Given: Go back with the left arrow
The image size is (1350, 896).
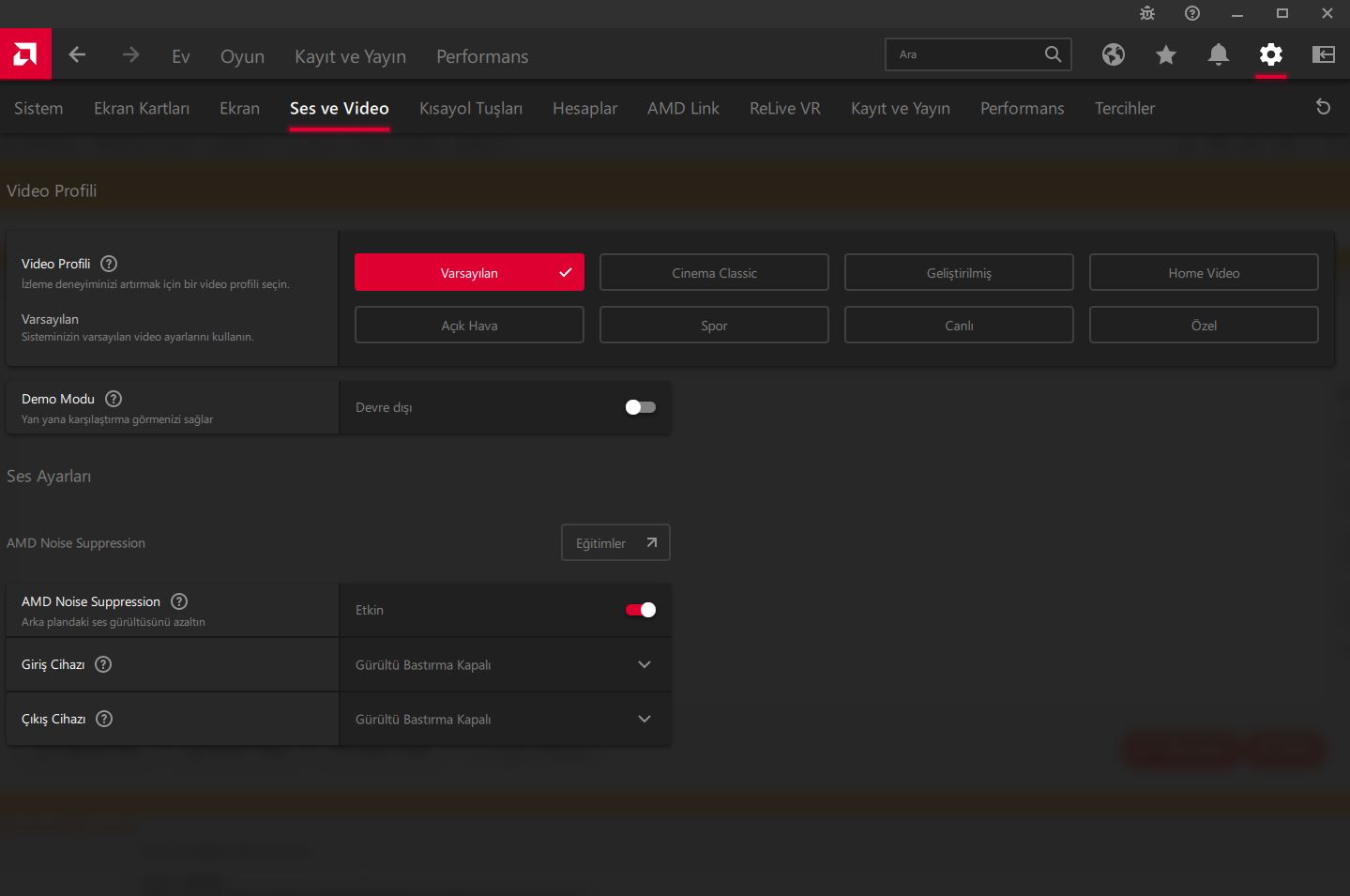Looking at the screenshot, I should point(77,55).
